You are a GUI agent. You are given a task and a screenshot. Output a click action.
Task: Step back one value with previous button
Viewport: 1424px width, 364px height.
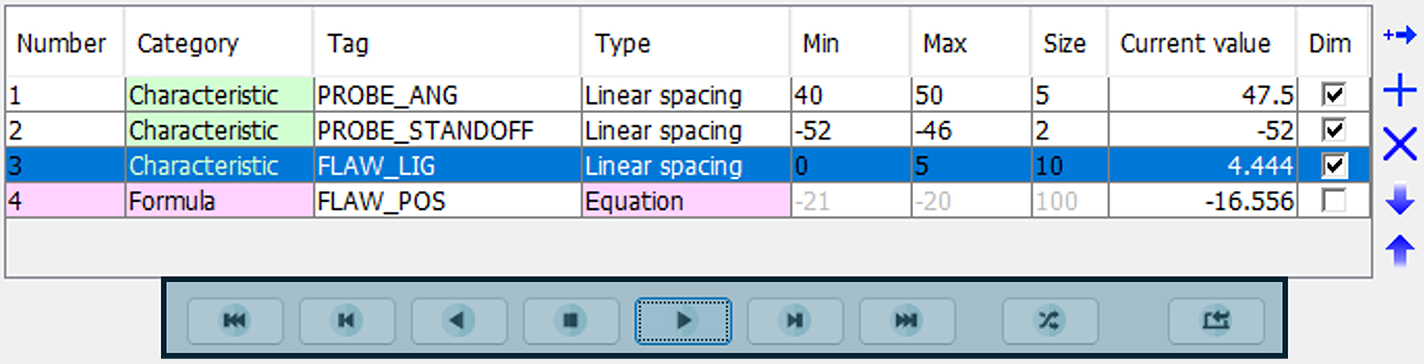click(347, 320)
